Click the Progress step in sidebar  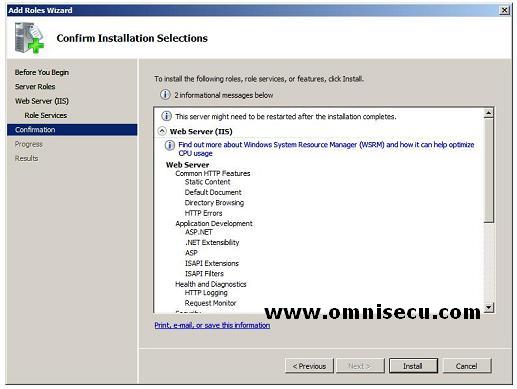point(29,144)
